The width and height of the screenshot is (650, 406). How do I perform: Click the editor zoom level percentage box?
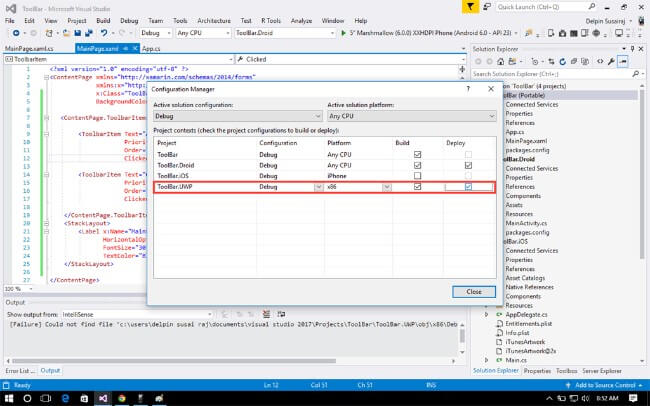18,289
